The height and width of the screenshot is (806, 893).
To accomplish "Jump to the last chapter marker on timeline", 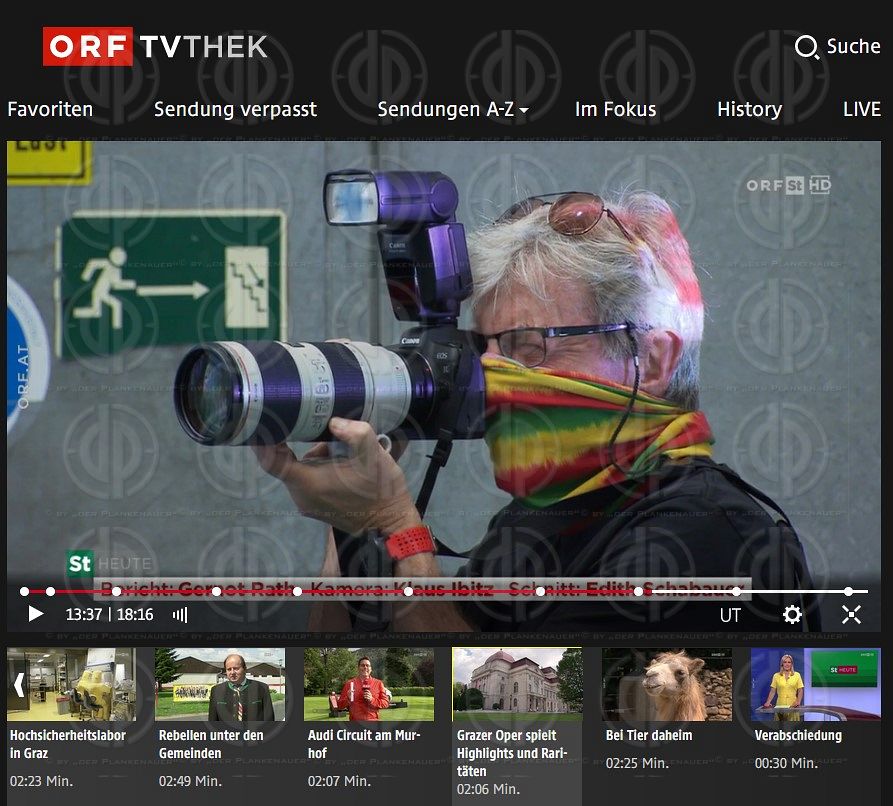I will [x=848, y=591].
